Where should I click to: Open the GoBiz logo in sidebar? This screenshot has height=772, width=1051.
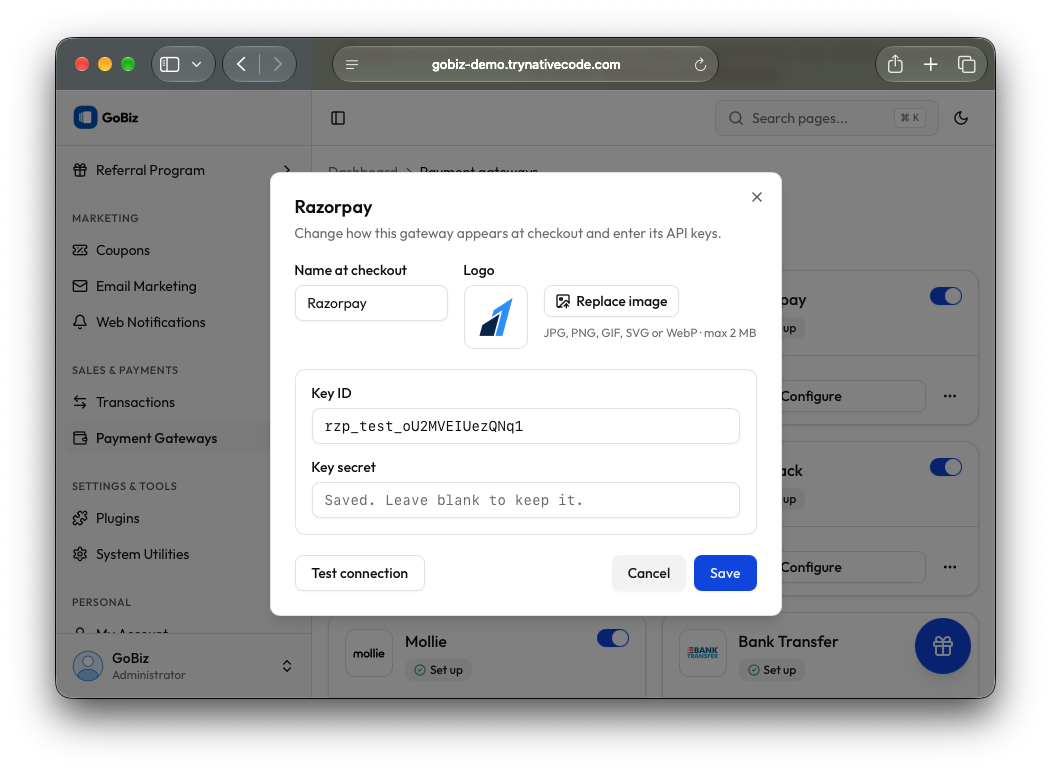(x=106, y=117)
